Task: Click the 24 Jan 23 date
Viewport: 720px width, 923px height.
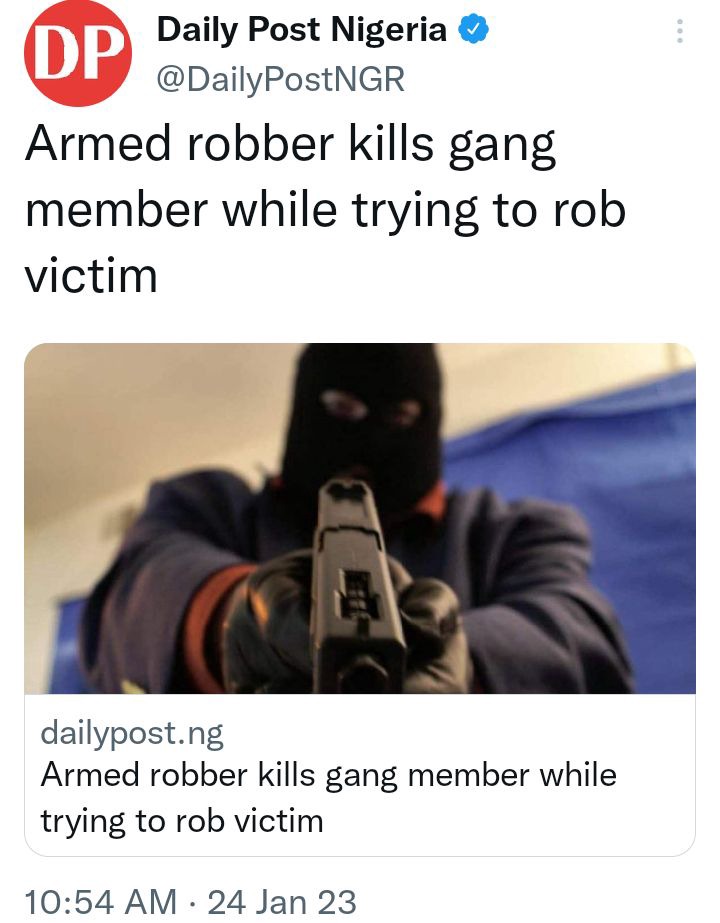Action: coord(282,902)
